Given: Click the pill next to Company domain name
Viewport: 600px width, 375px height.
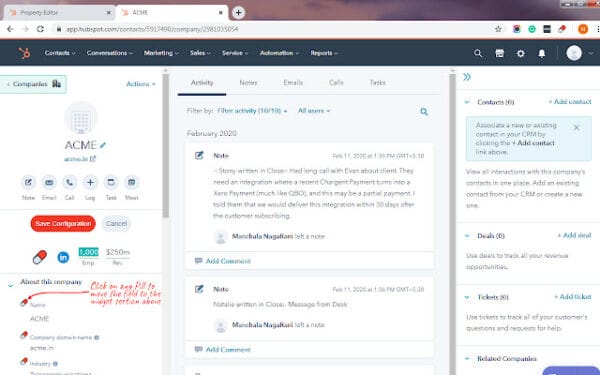Looking at the screenshot, I should point(24,335).
